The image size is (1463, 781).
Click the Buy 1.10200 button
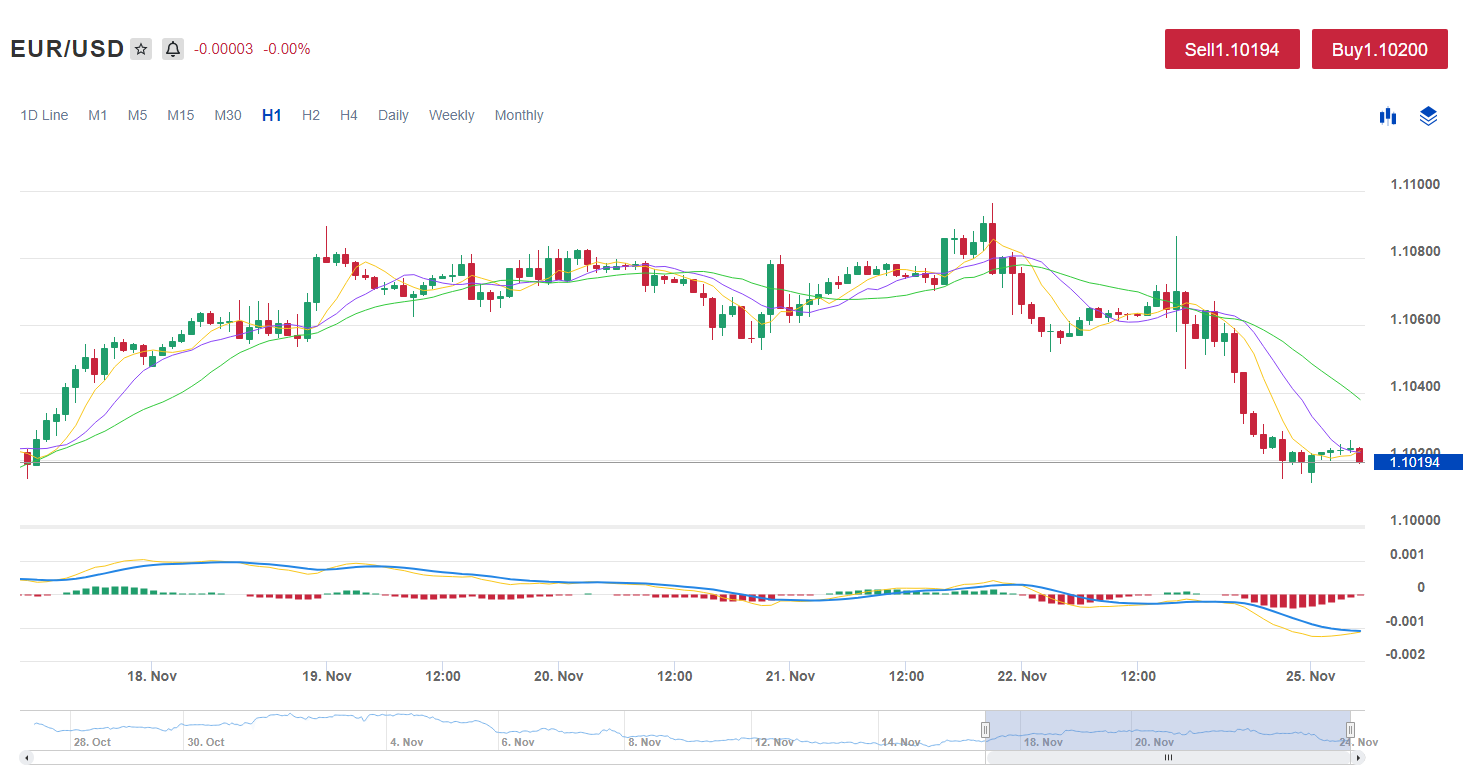click(x=1379, y=49)
